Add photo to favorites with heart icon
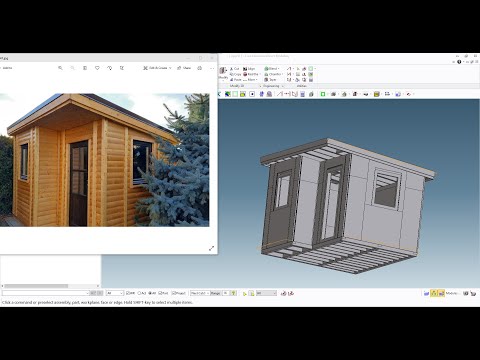480x360 pixels. coord(97,68)
